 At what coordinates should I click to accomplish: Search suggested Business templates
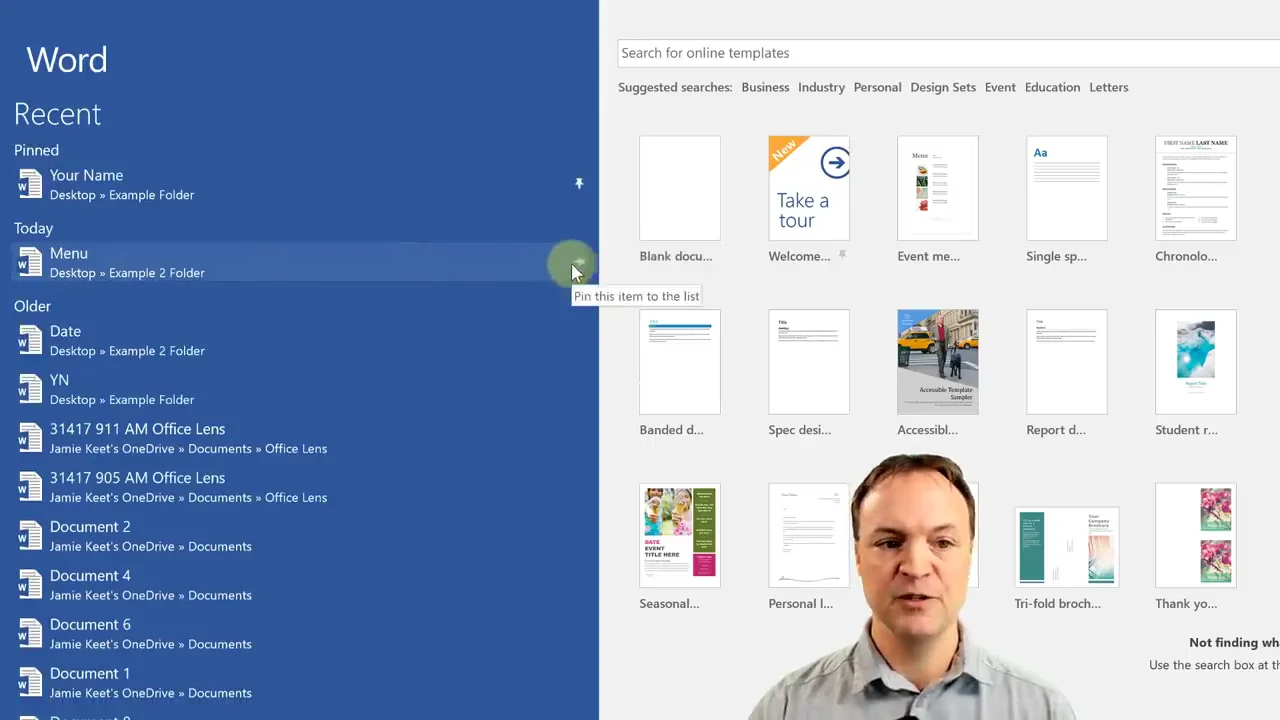point(765,87)
